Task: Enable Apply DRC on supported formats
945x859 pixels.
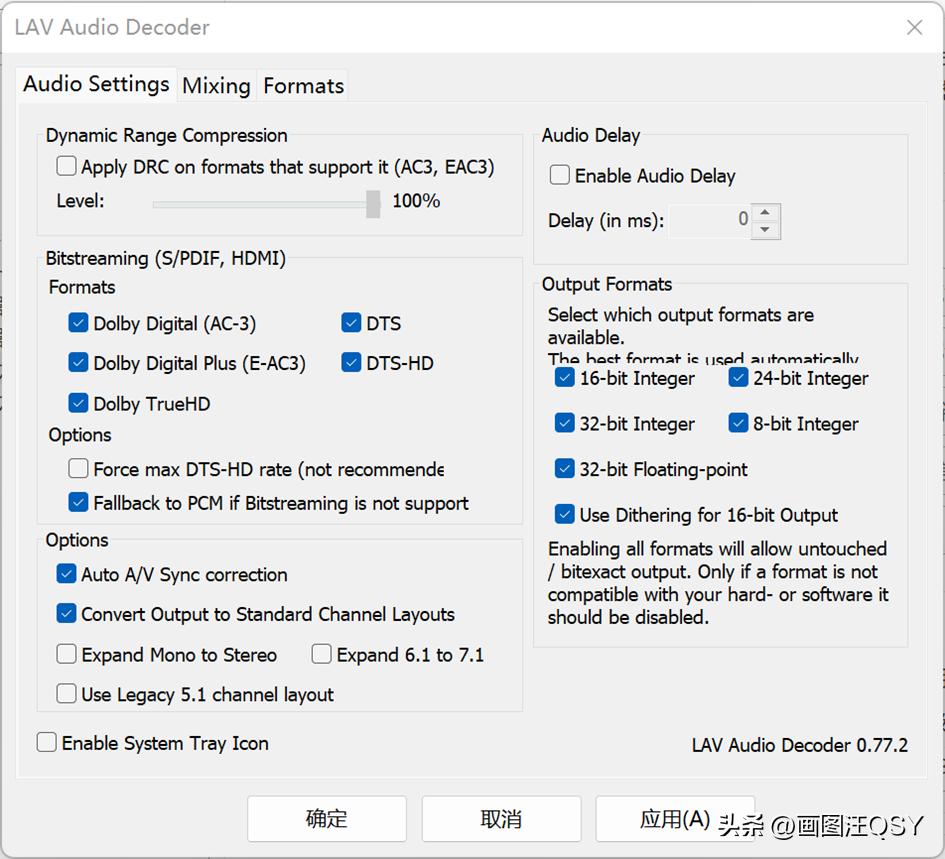Action: 67,167
